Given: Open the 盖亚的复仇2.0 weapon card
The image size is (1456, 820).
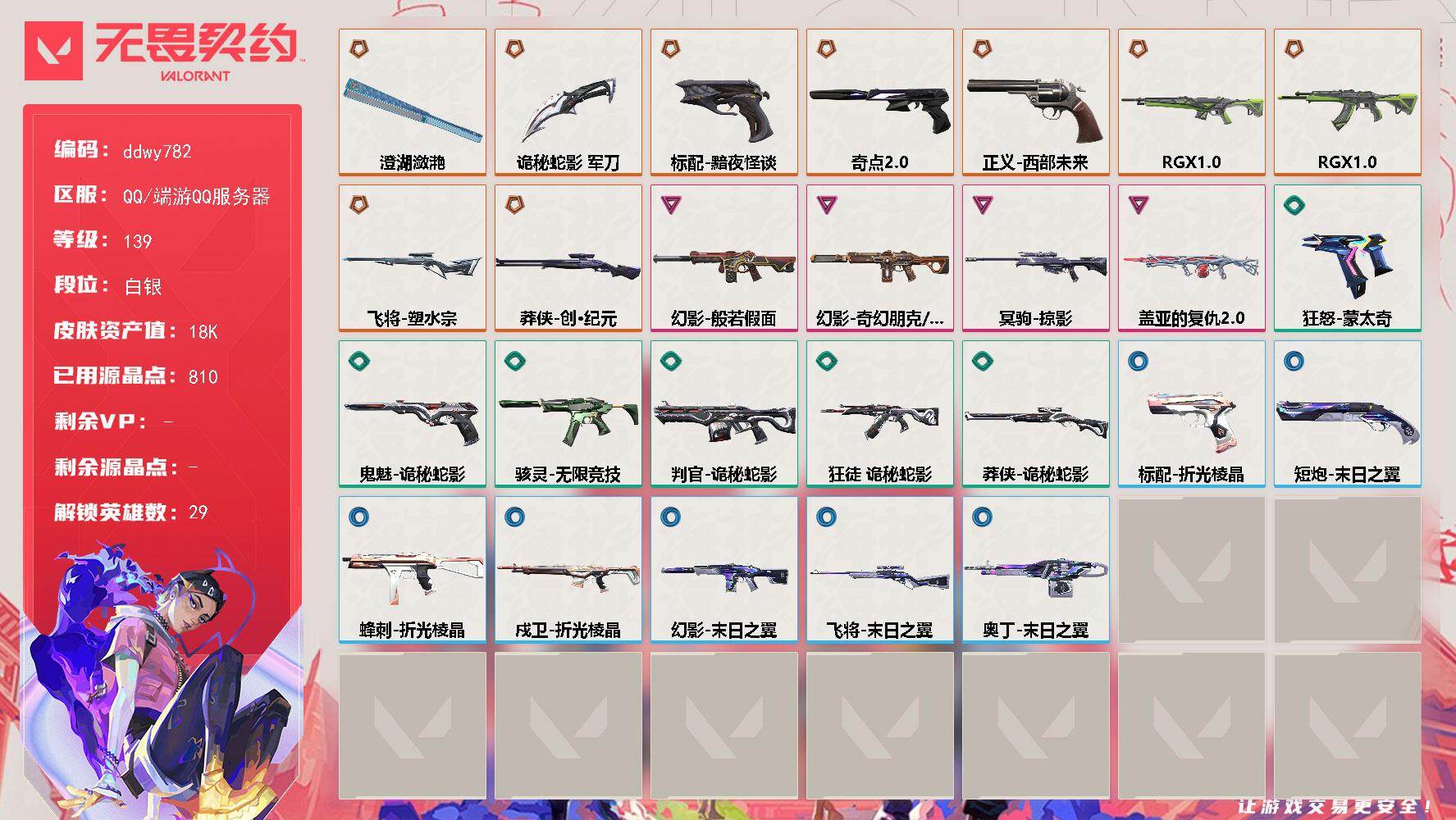Looking at the screenshot, I should coord(1192,258).
